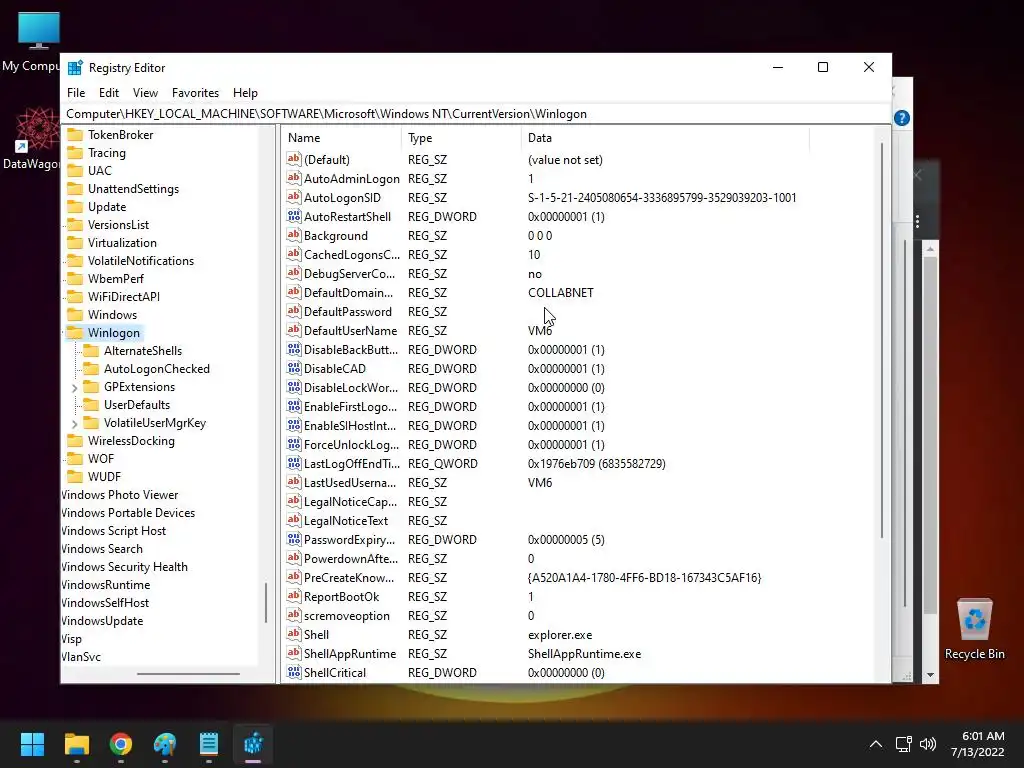This screenshot has height=768, width=1024.
Task: Click the DefaultUserName value icon
Action: click(x=294, y=330)
